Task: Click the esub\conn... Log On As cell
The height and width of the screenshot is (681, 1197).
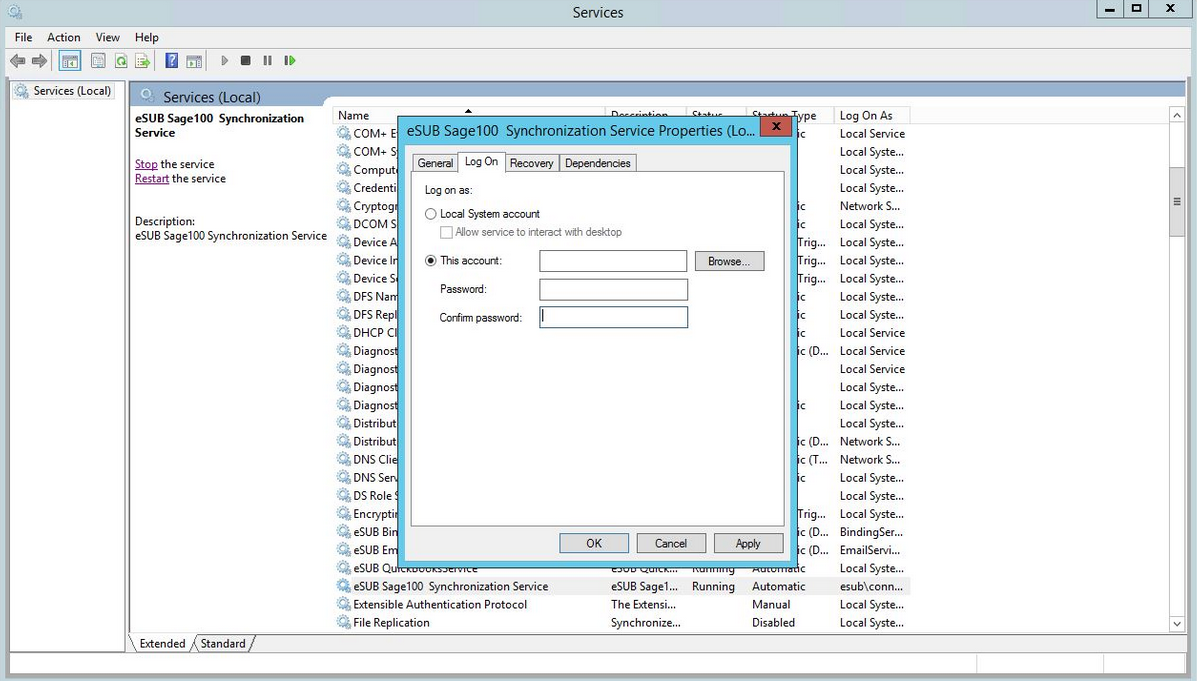Action: pos(871,586)
